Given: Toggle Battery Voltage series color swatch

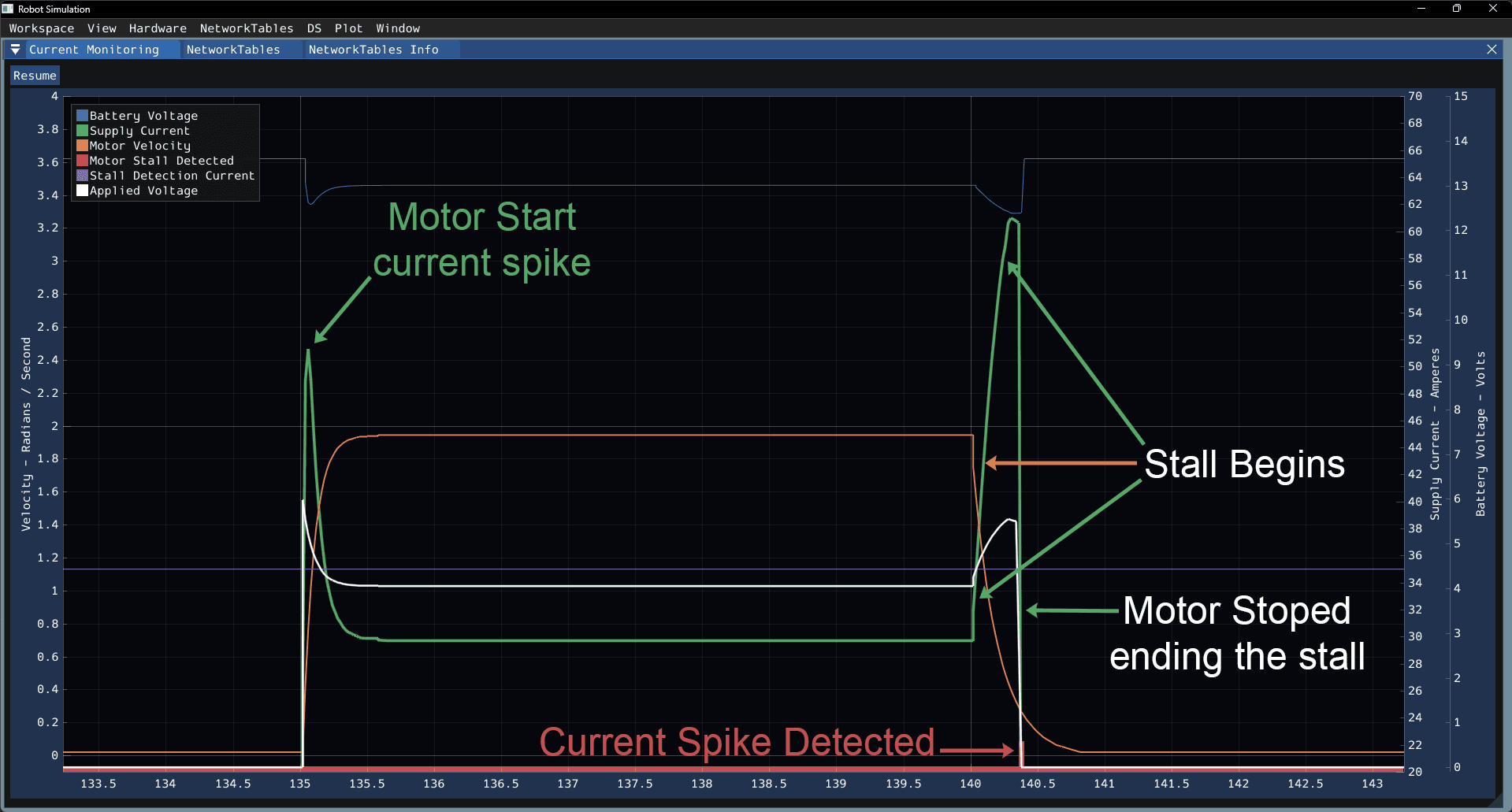Looking at the screenshot, I should pos(82,116).
